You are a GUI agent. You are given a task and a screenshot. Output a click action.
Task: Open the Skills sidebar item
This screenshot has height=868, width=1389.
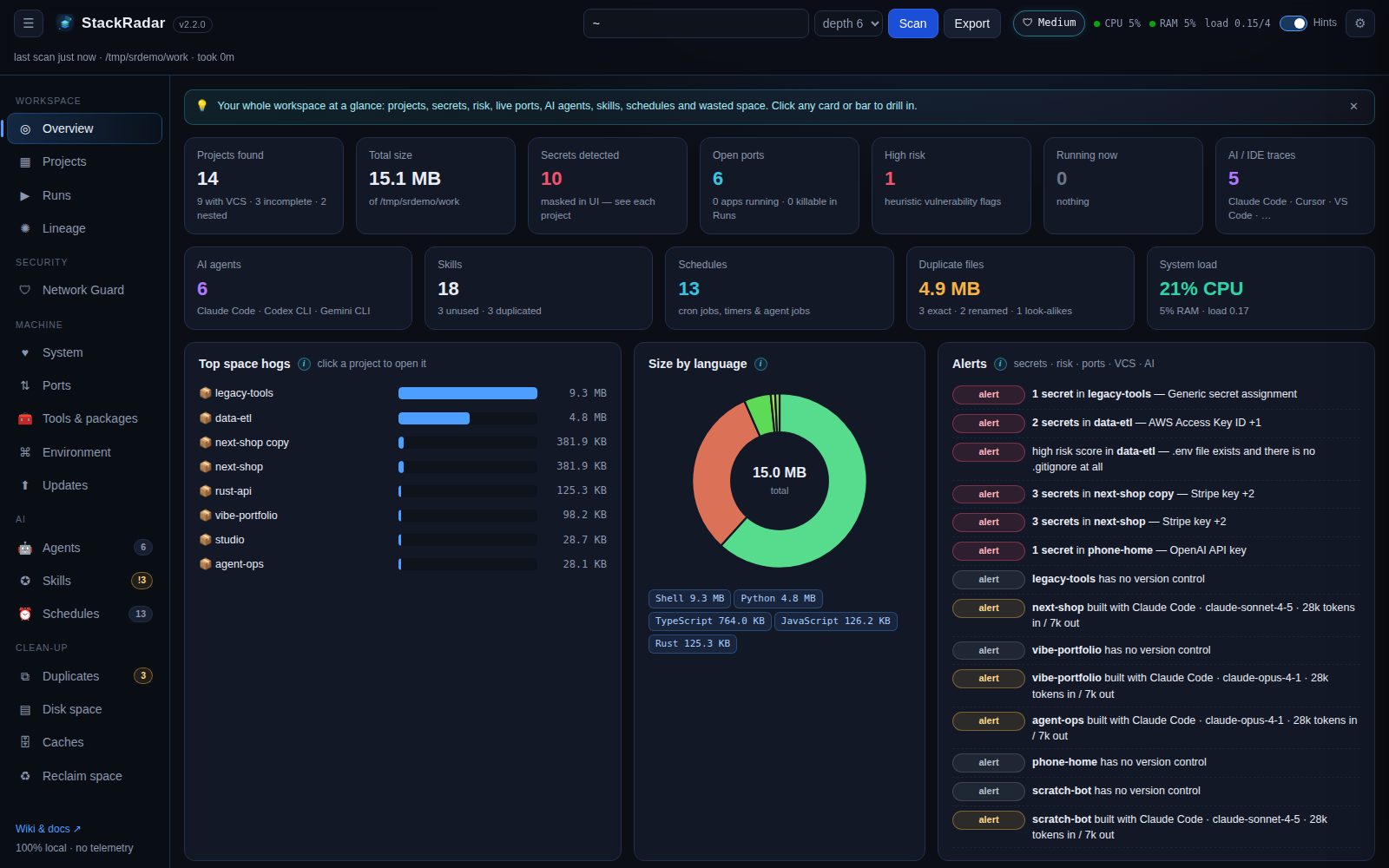(84, 581)
